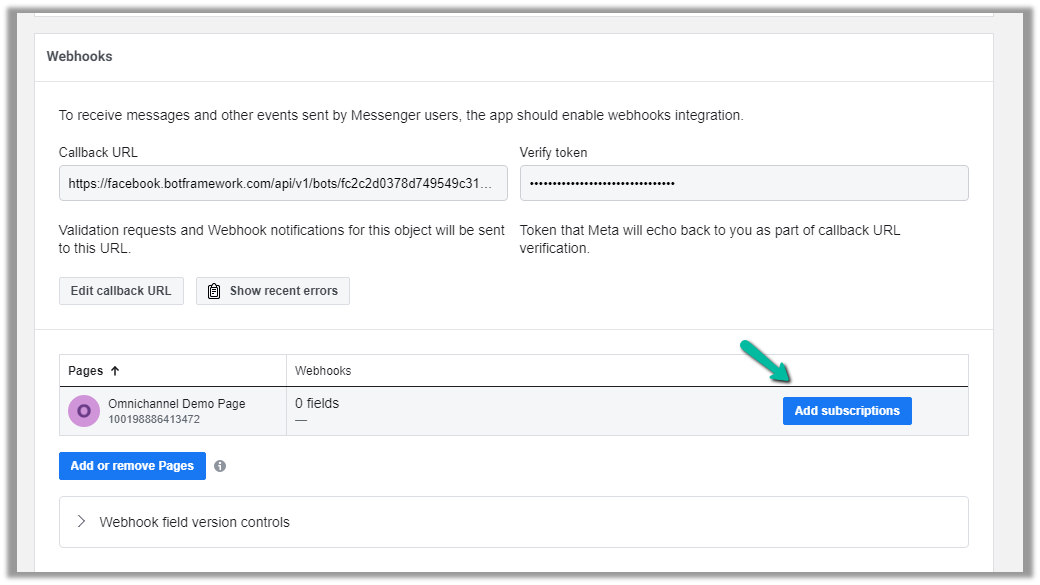Image resolution: width=1040 pixels, height=585 pixels.
Task: Click the Verify token label
Action: 553,153
